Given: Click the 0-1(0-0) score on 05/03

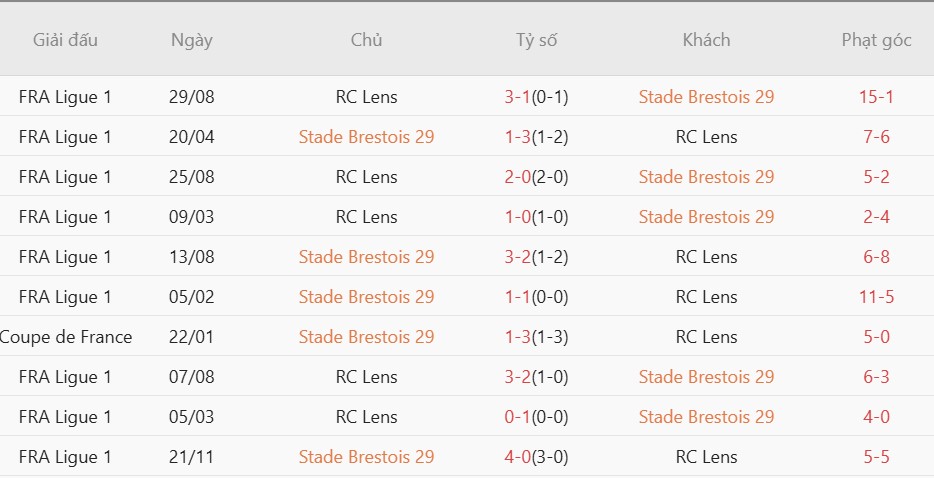Looking at the screenshot, I should point(536,417).
